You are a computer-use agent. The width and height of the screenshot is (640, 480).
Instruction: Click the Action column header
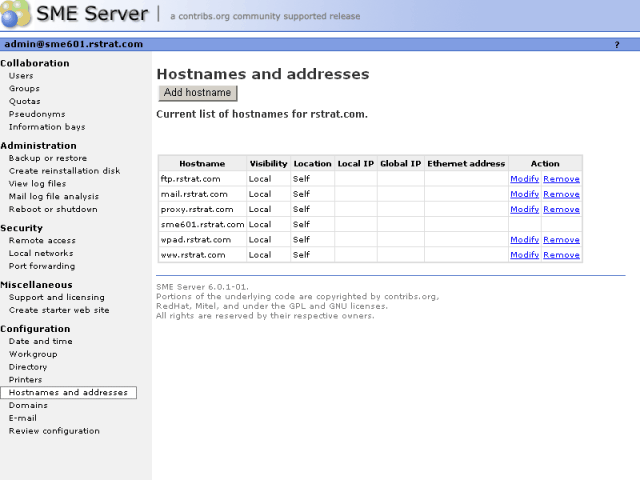pyautogui.click(x=546, y=163)
